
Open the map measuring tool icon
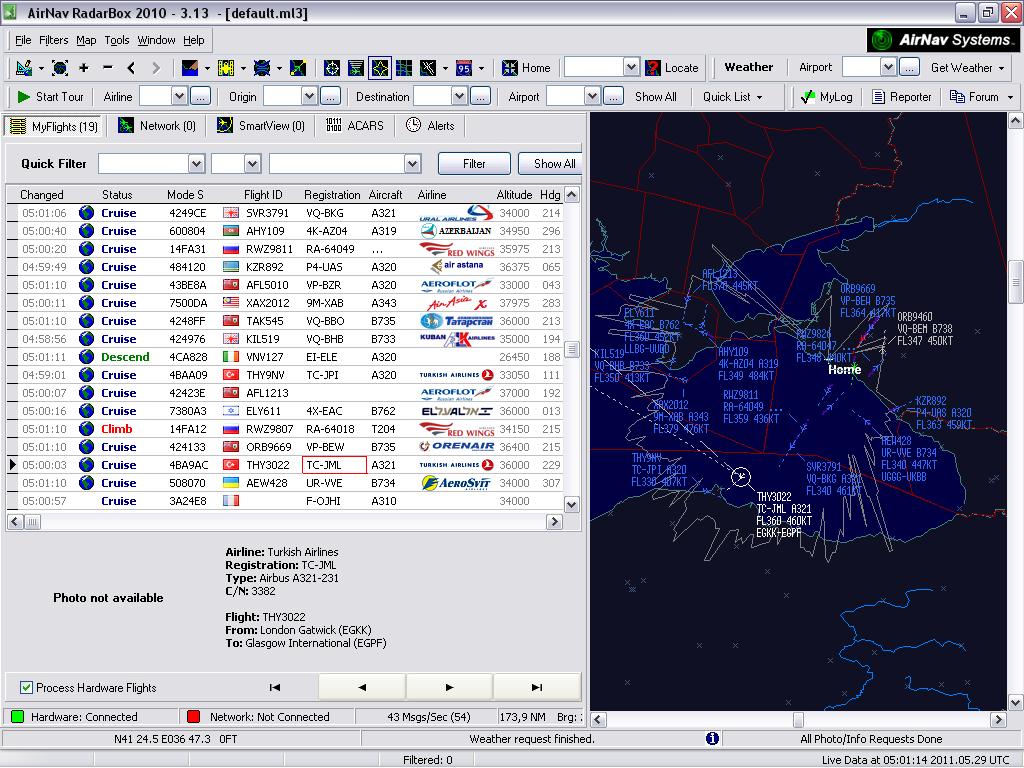coord(24,68)
